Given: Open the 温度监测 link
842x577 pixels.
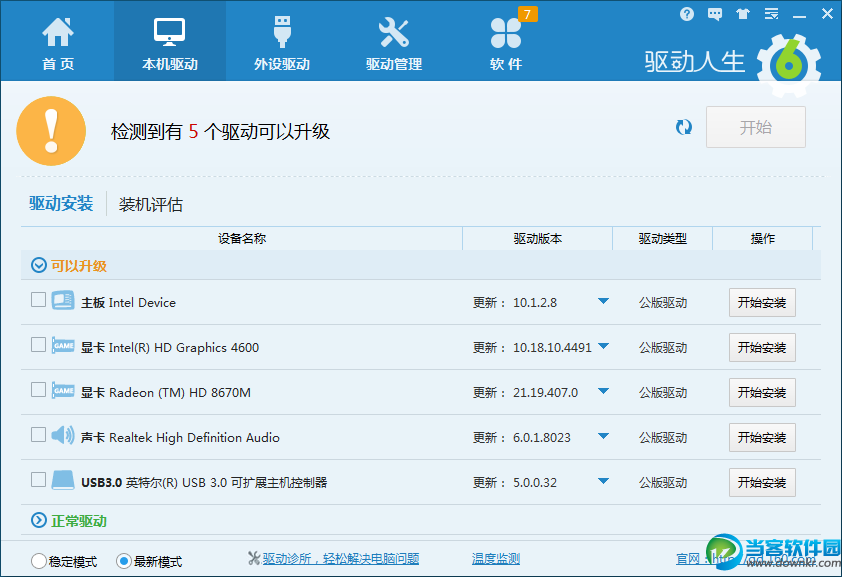Looking at the screenshot, I should [x=495, y=559].
